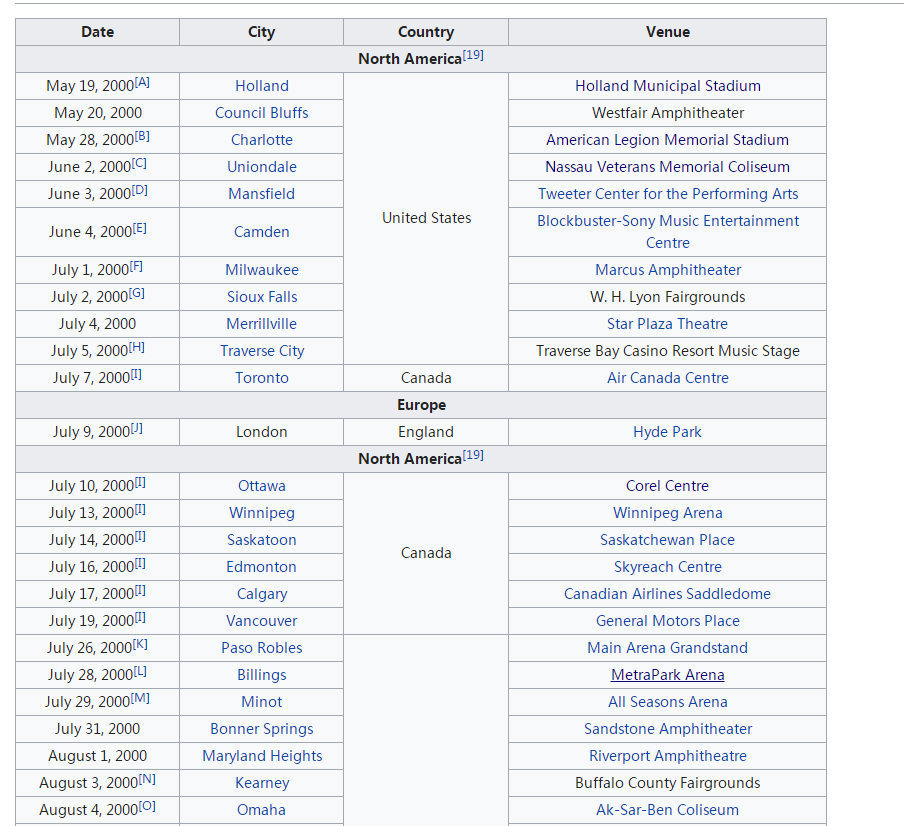Click the Charlotte city link
Image resolution: width=904 pixels, height=826 pixels.
point(262,140)
